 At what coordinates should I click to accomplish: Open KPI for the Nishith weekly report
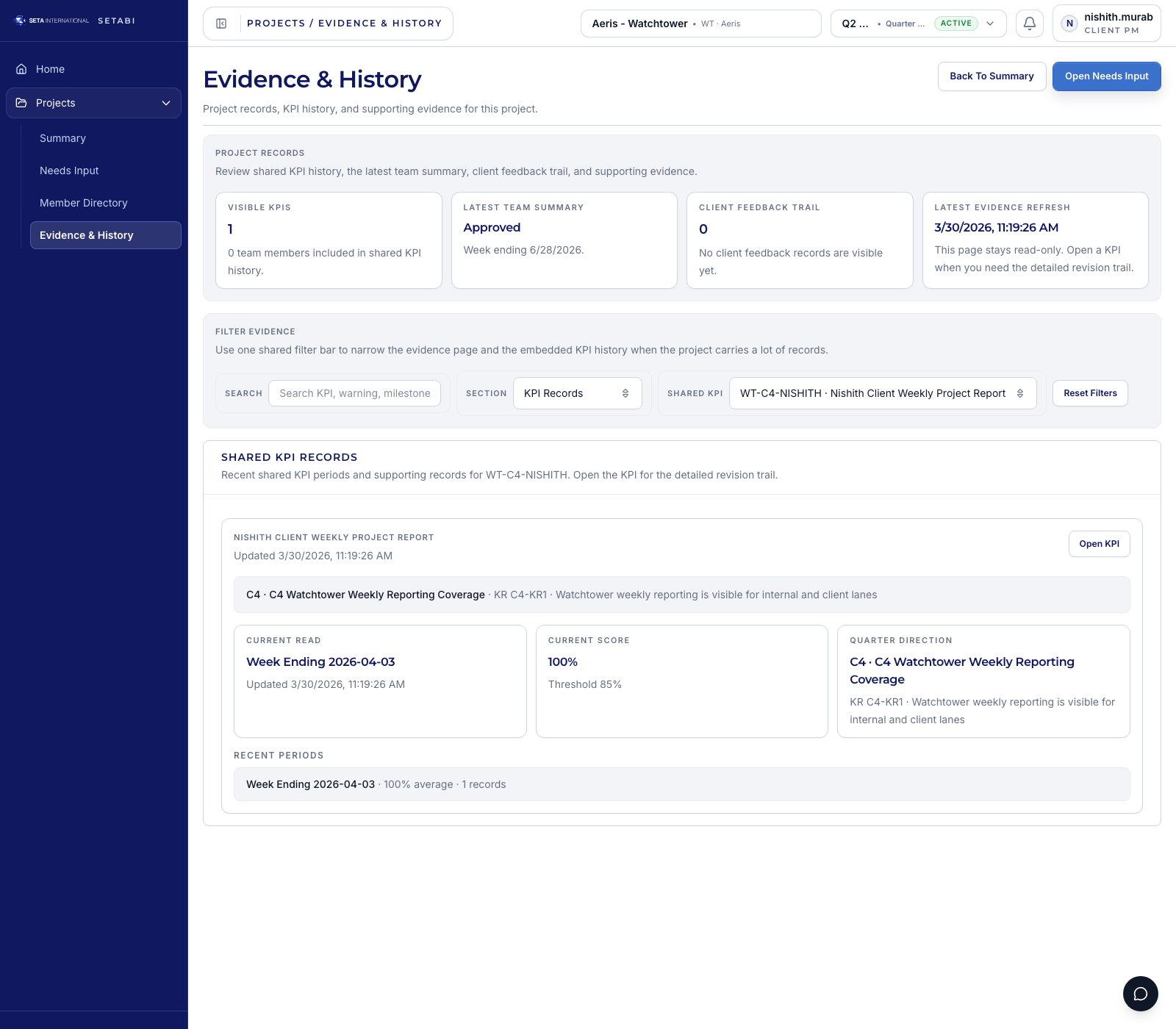[1099, 544]
